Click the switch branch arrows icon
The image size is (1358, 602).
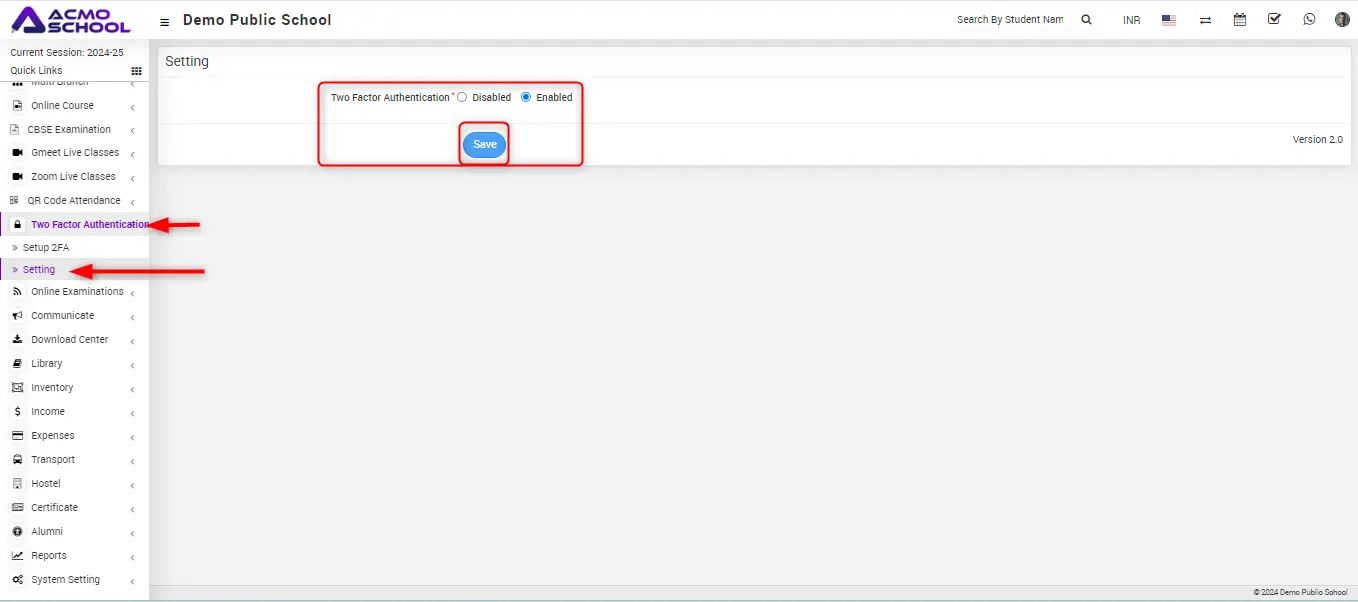click(x=1205, y=20)
